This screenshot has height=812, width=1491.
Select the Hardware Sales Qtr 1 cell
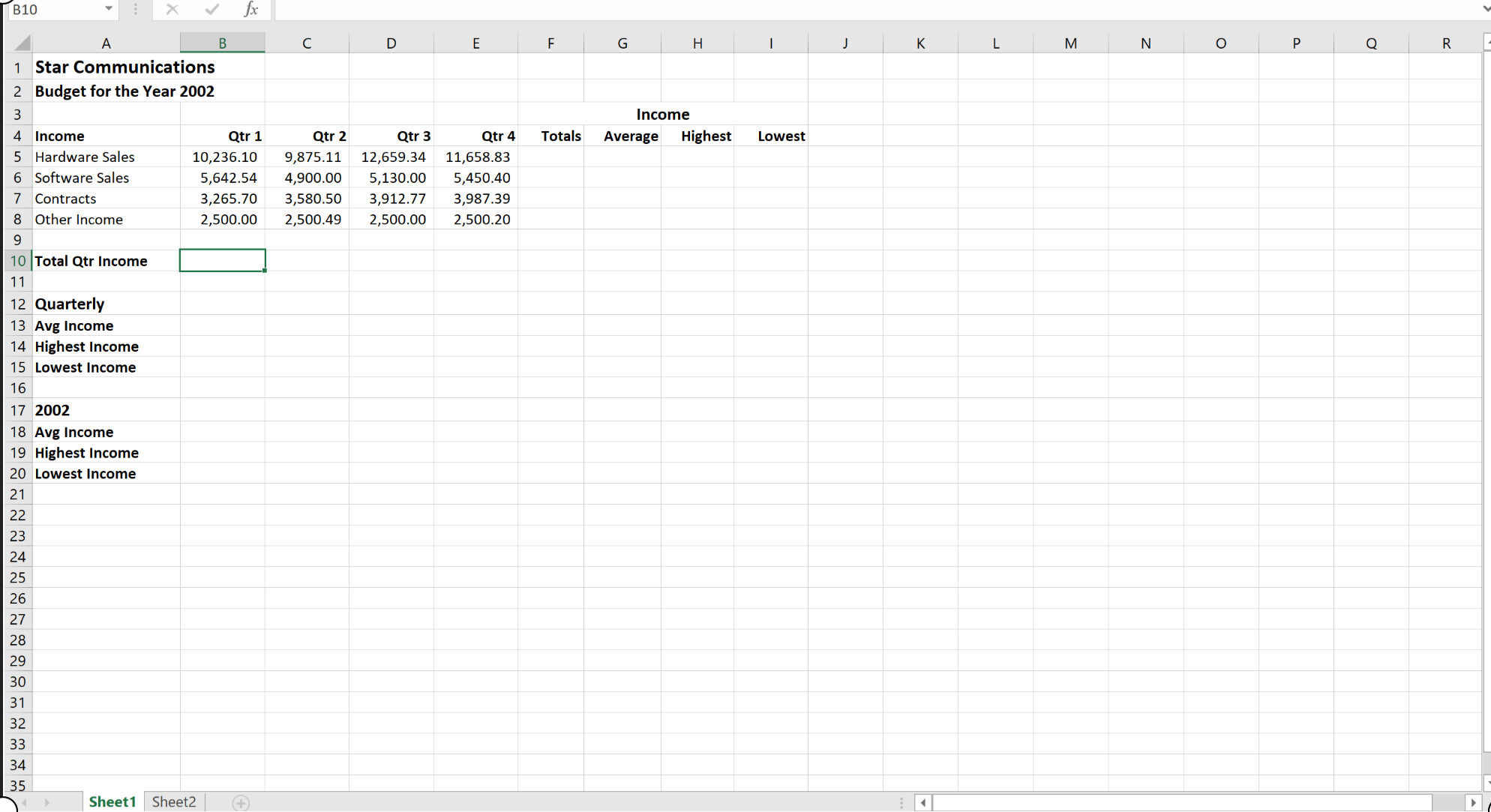coord(223,157)
